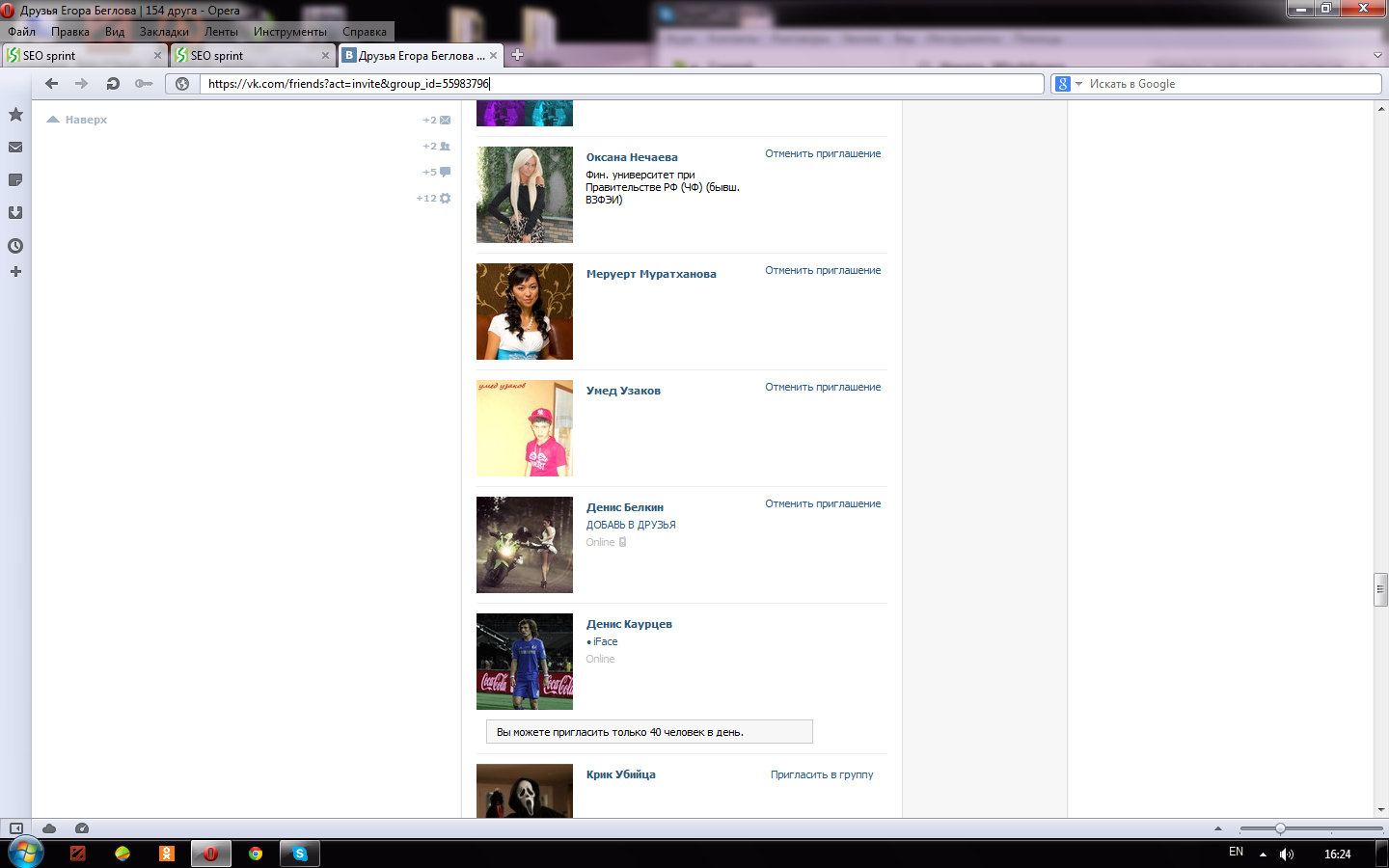Open clock showing 16:24
Image resolution: width=1389 pixels, height=868 pixels.
click(1337, 854)
